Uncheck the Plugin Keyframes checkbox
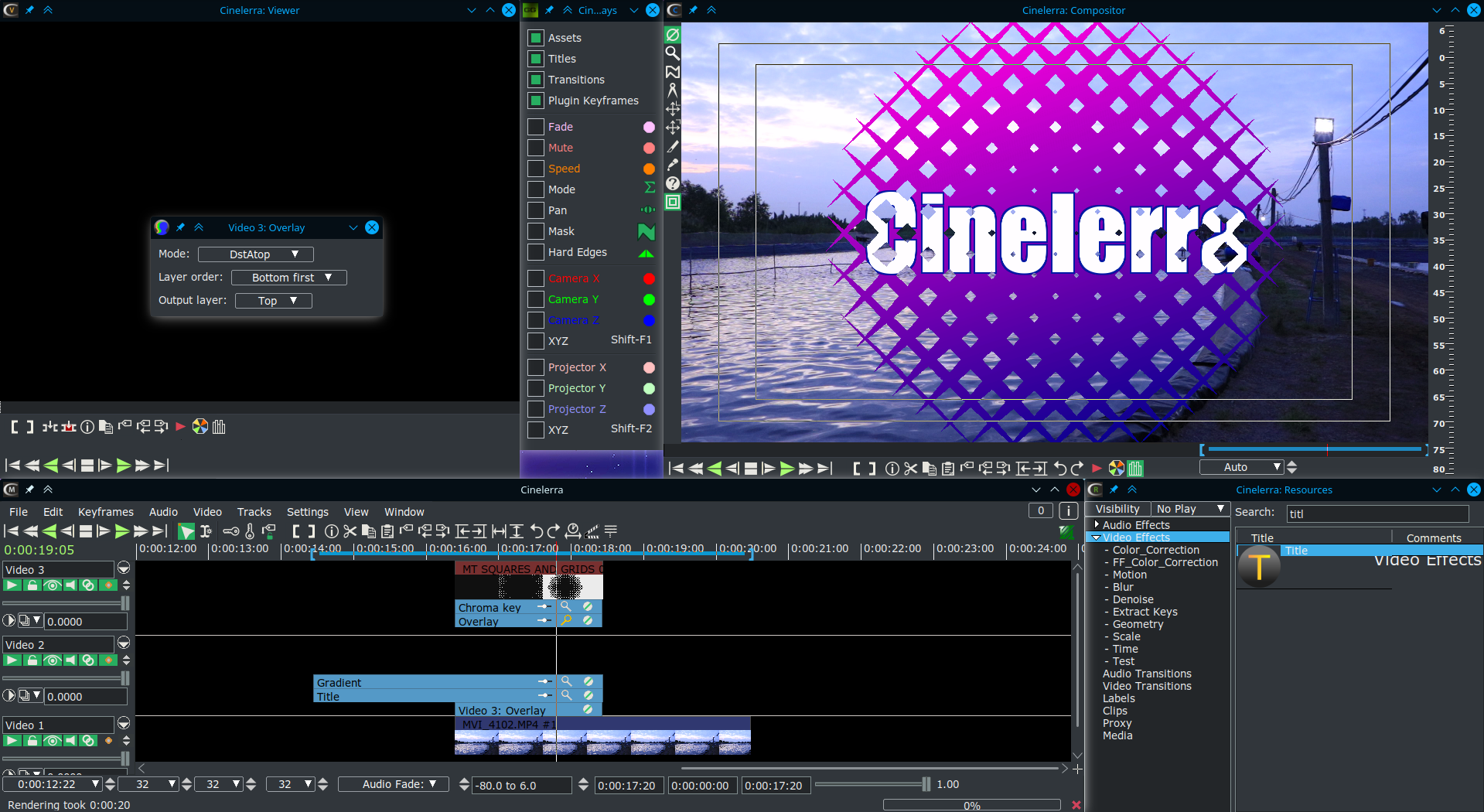The width and height of the screenshot is (1484, 812). tap(536, 101)
